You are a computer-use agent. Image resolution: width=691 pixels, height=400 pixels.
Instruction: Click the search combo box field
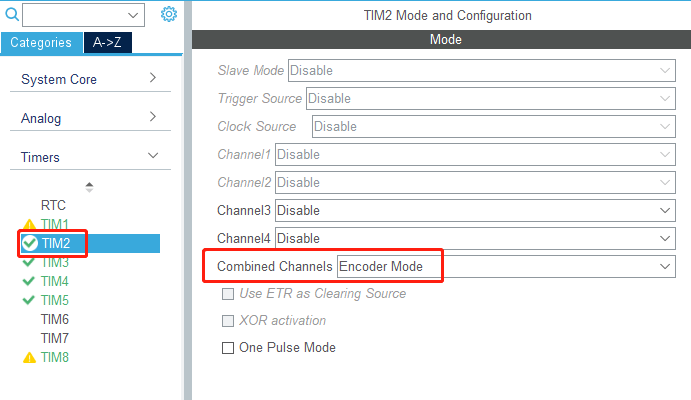coord(83,15)
